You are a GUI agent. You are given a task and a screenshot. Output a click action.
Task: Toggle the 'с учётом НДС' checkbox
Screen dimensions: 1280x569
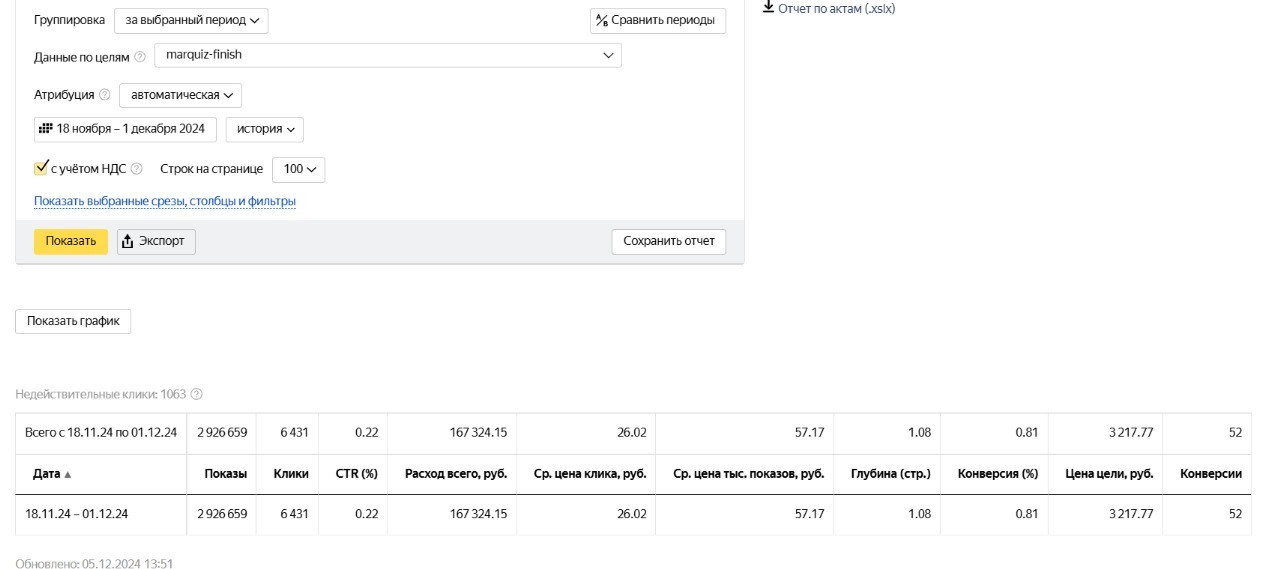[x=41, y=168]
